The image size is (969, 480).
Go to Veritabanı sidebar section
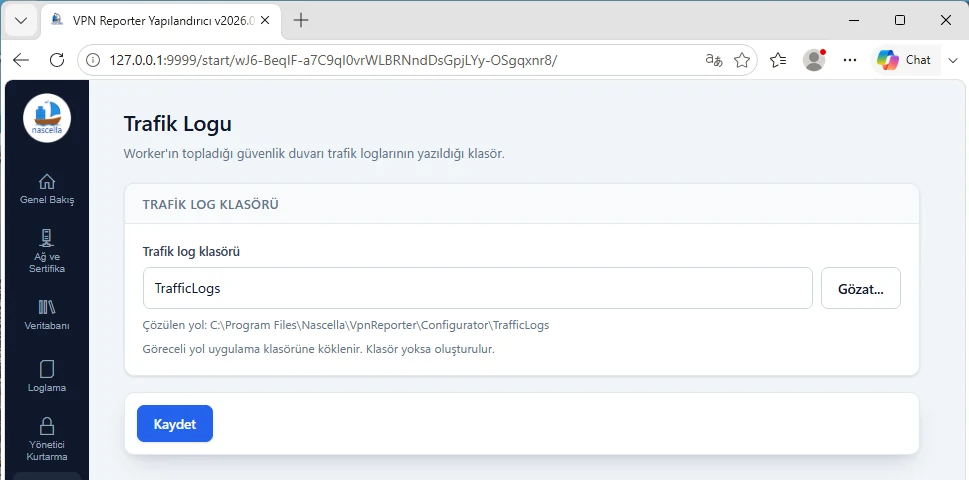click(x=46, y=314)
